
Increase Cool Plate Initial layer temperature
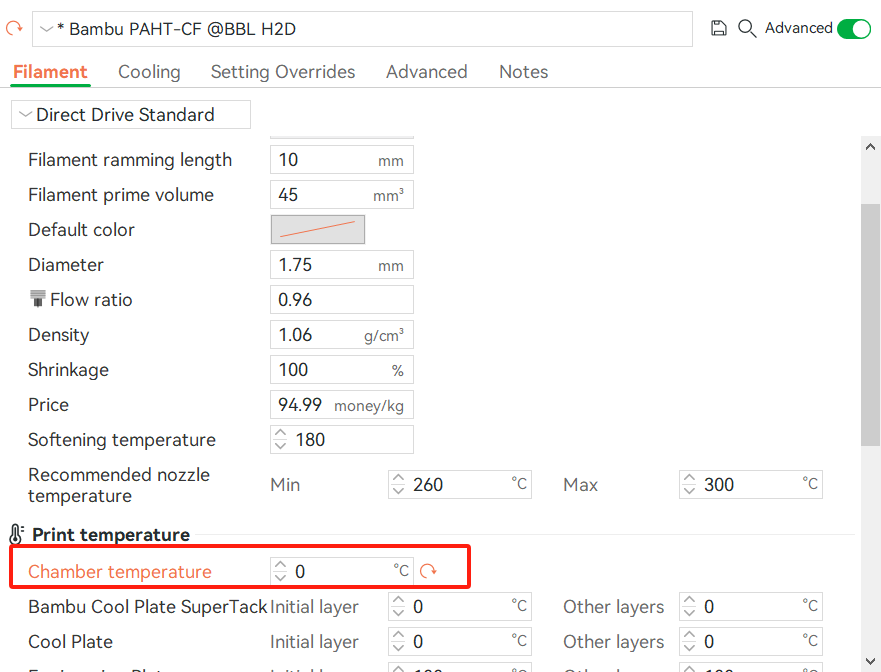tap(398, 635)
